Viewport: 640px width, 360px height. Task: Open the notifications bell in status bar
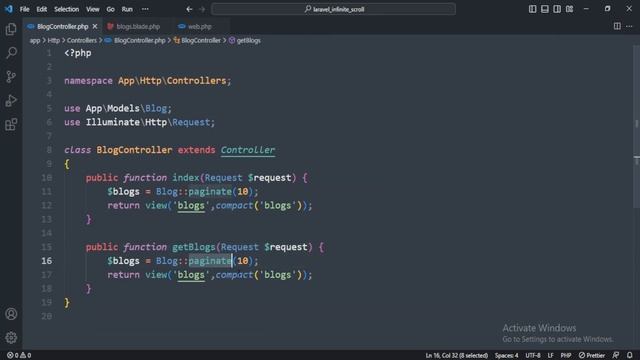click(630, 355)
